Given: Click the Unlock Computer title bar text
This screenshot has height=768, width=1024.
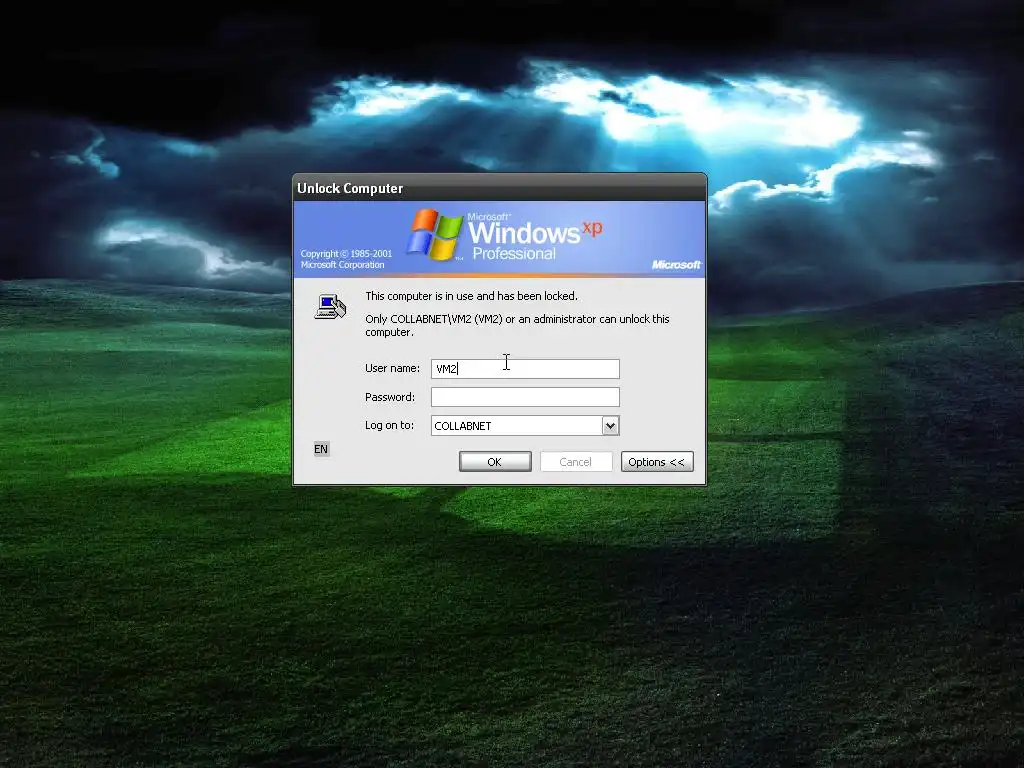Looking at the screenshot, I should click(x=350, y=188).
